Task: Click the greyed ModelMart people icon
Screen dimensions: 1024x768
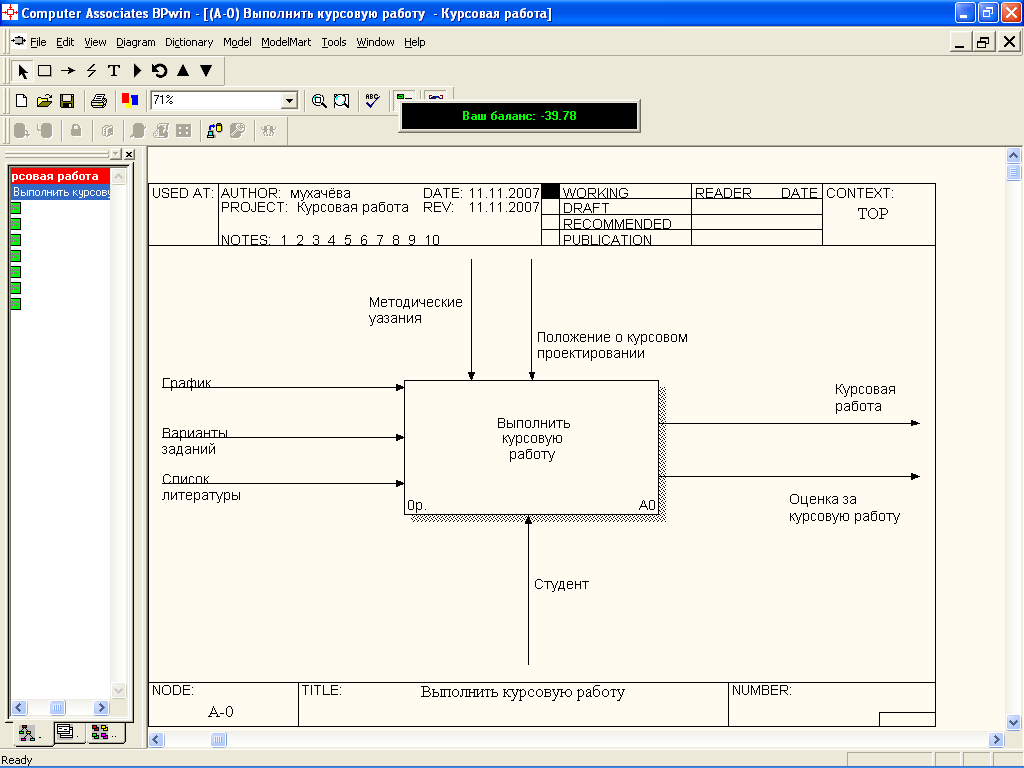Action: click(268, 131)
